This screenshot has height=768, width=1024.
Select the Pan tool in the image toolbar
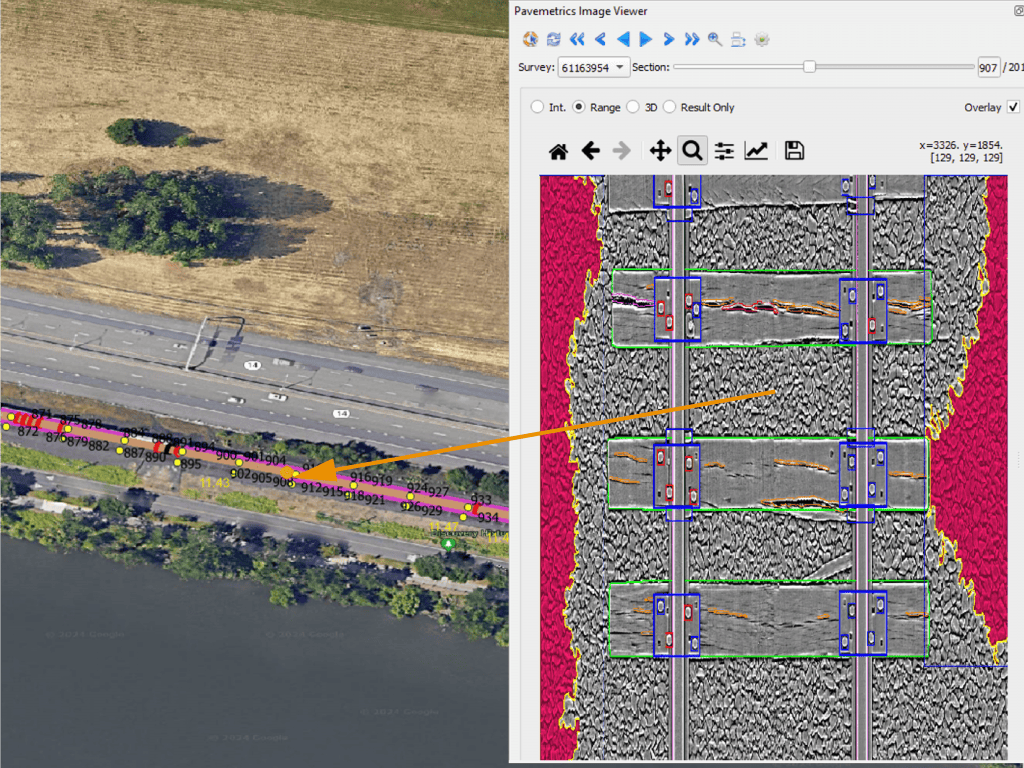660,150
